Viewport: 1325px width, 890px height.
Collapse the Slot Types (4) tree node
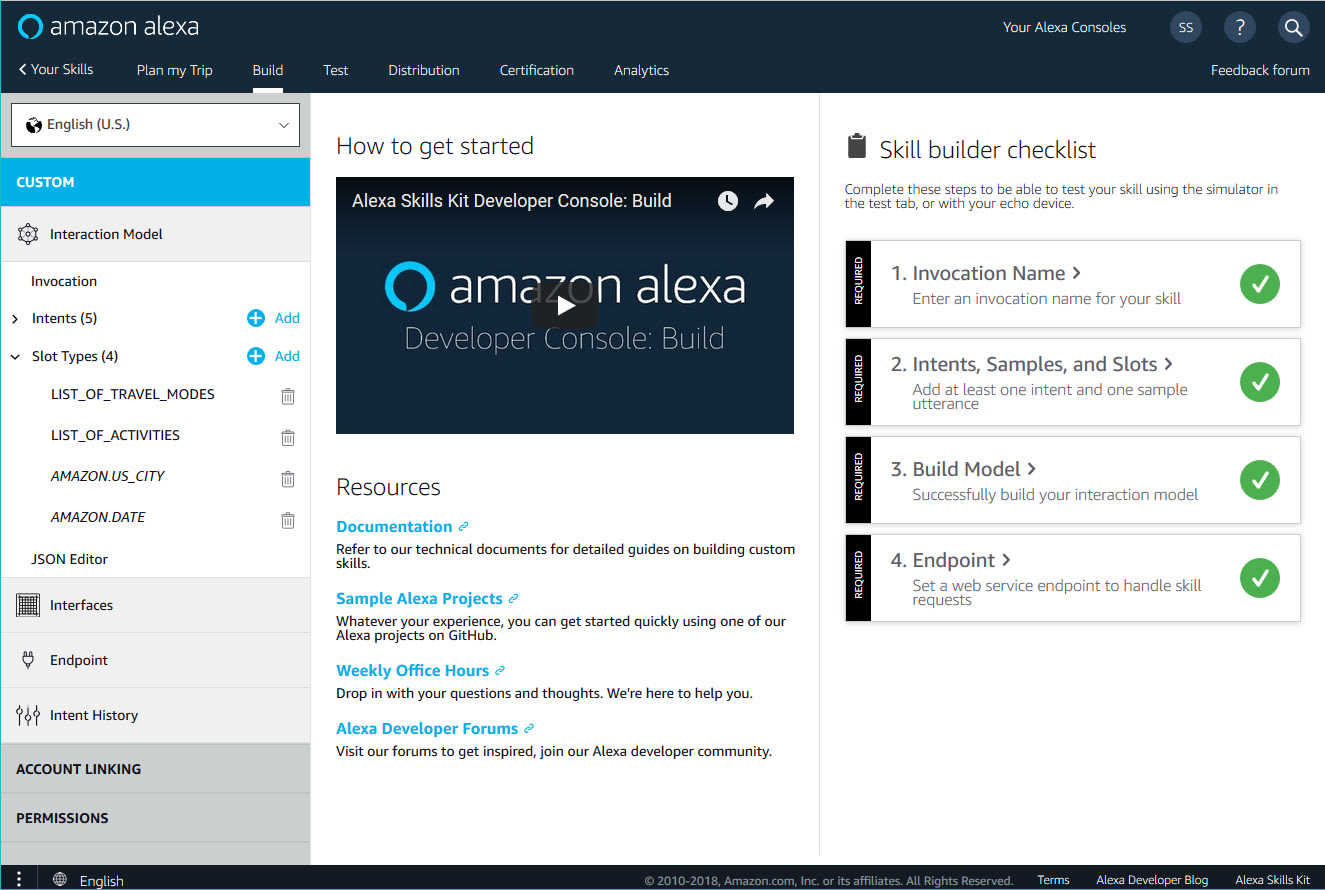coord(15,357)
